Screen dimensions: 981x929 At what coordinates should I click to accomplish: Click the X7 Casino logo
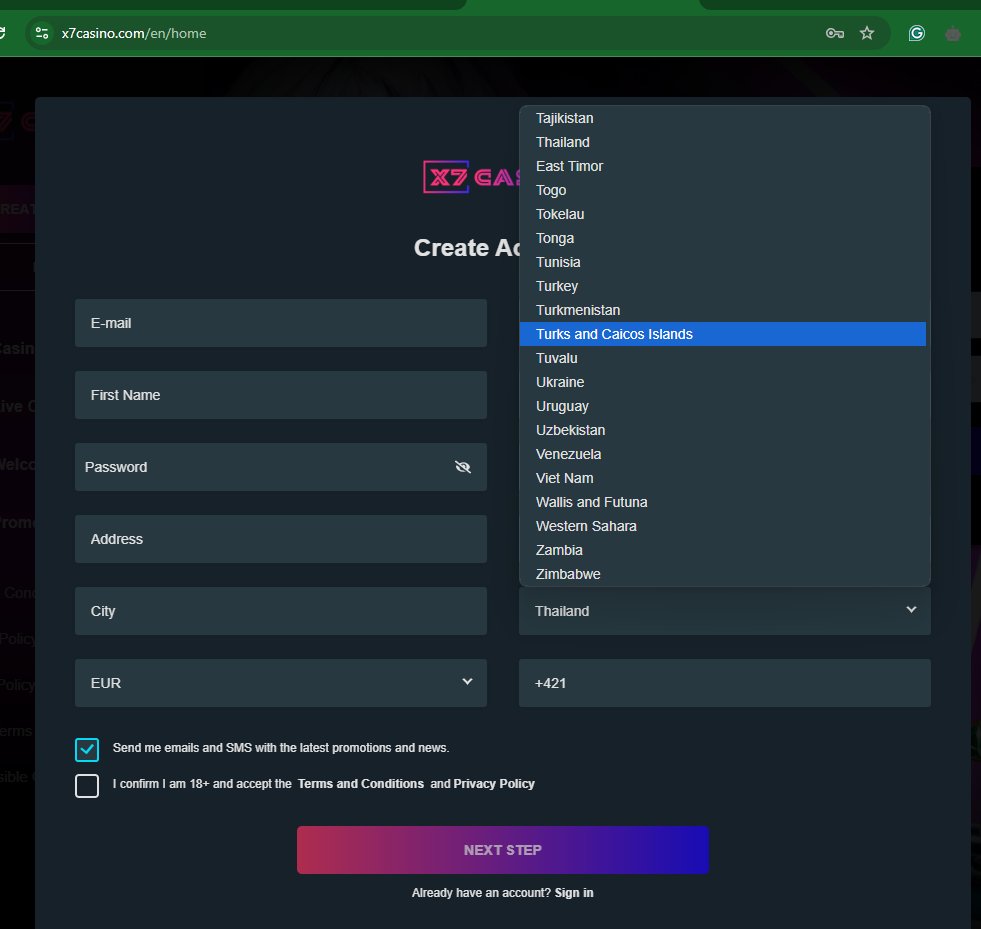tap(472, 177)
